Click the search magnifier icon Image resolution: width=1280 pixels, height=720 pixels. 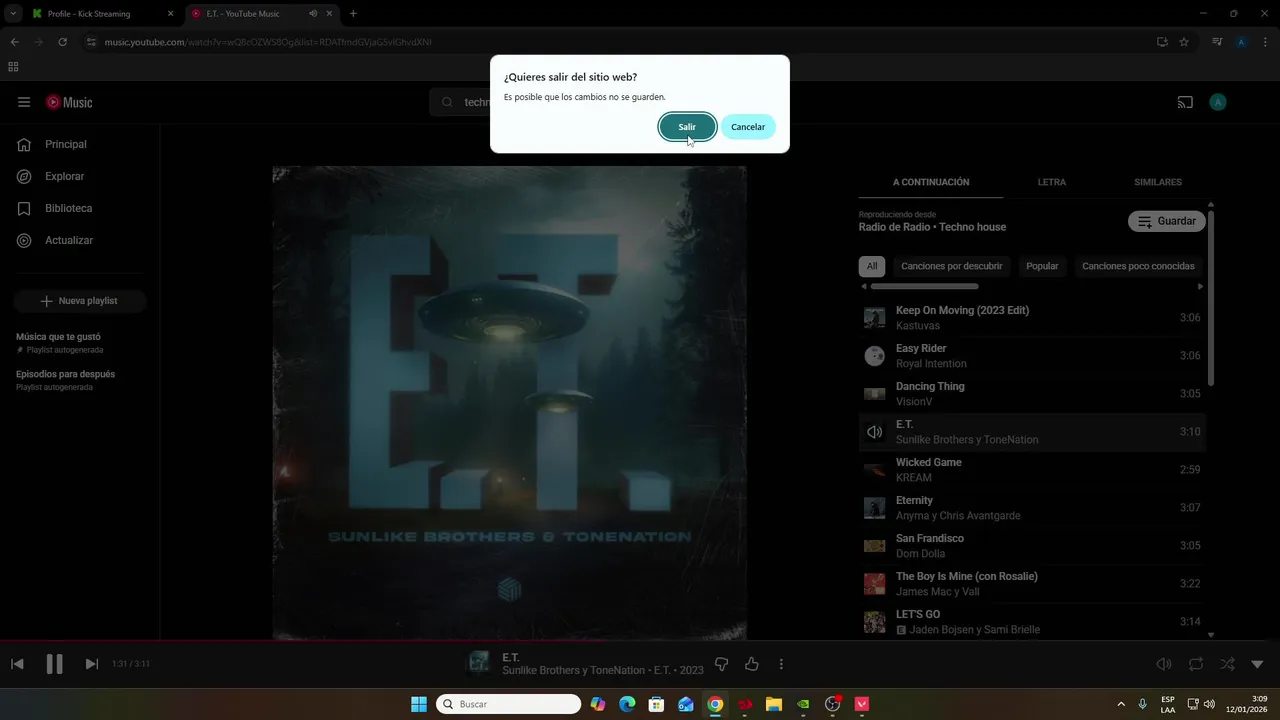tap(447, 102)
